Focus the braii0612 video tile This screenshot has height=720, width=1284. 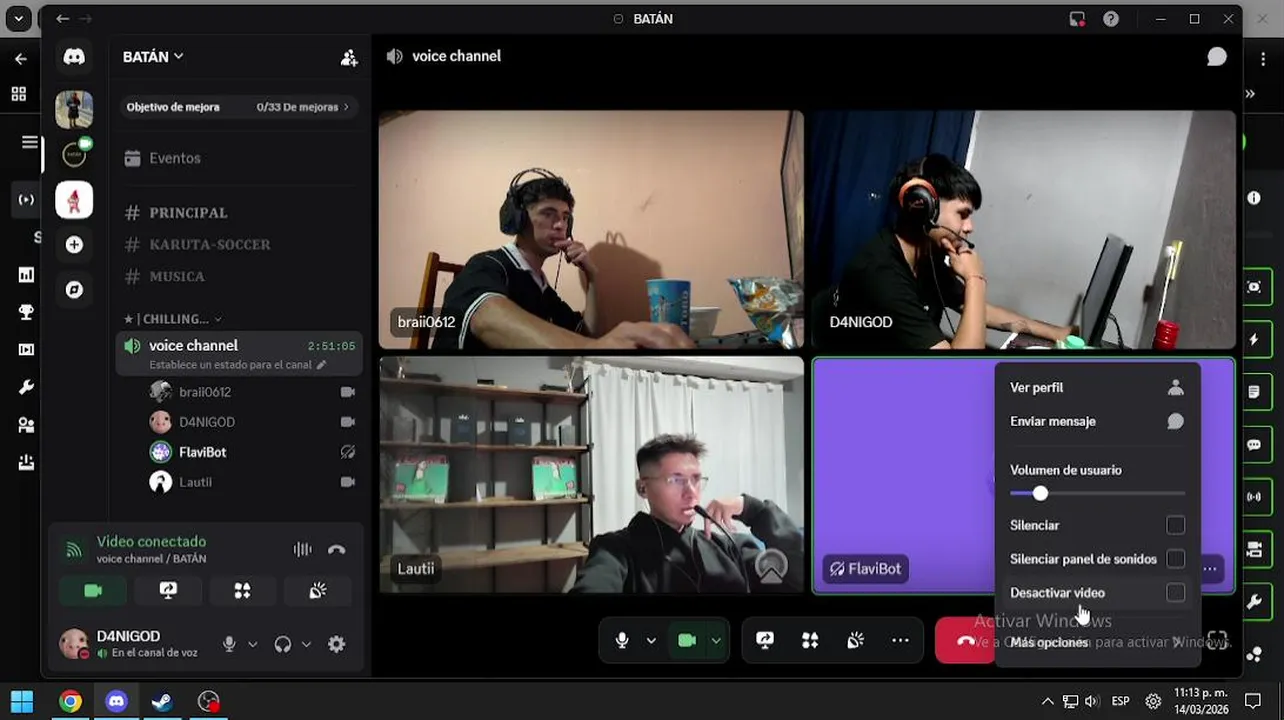coord(591,230)
